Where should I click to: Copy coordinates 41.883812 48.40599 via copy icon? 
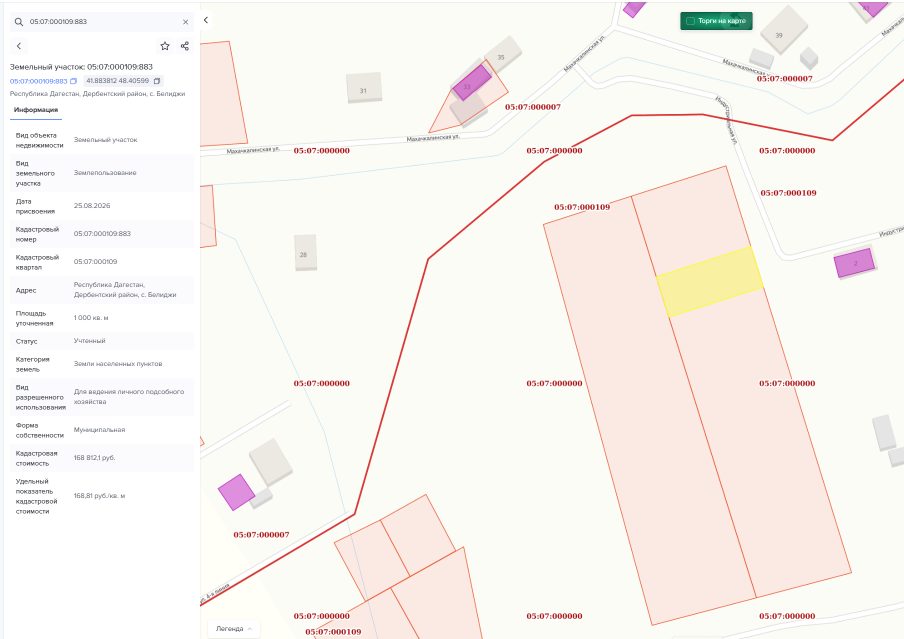point(157,81)
